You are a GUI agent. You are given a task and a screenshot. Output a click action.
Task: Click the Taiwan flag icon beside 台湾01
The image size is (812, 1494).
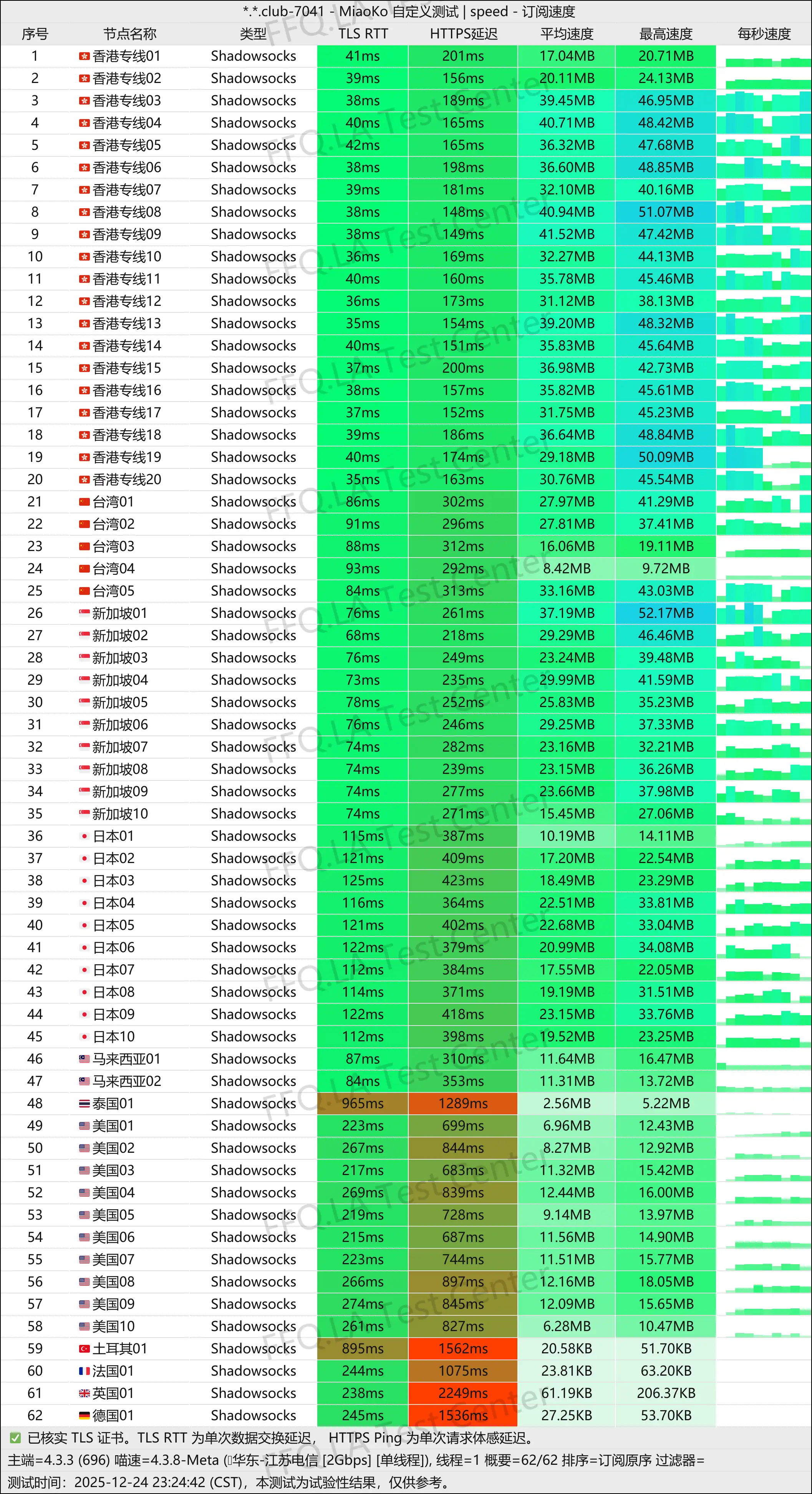84,501
